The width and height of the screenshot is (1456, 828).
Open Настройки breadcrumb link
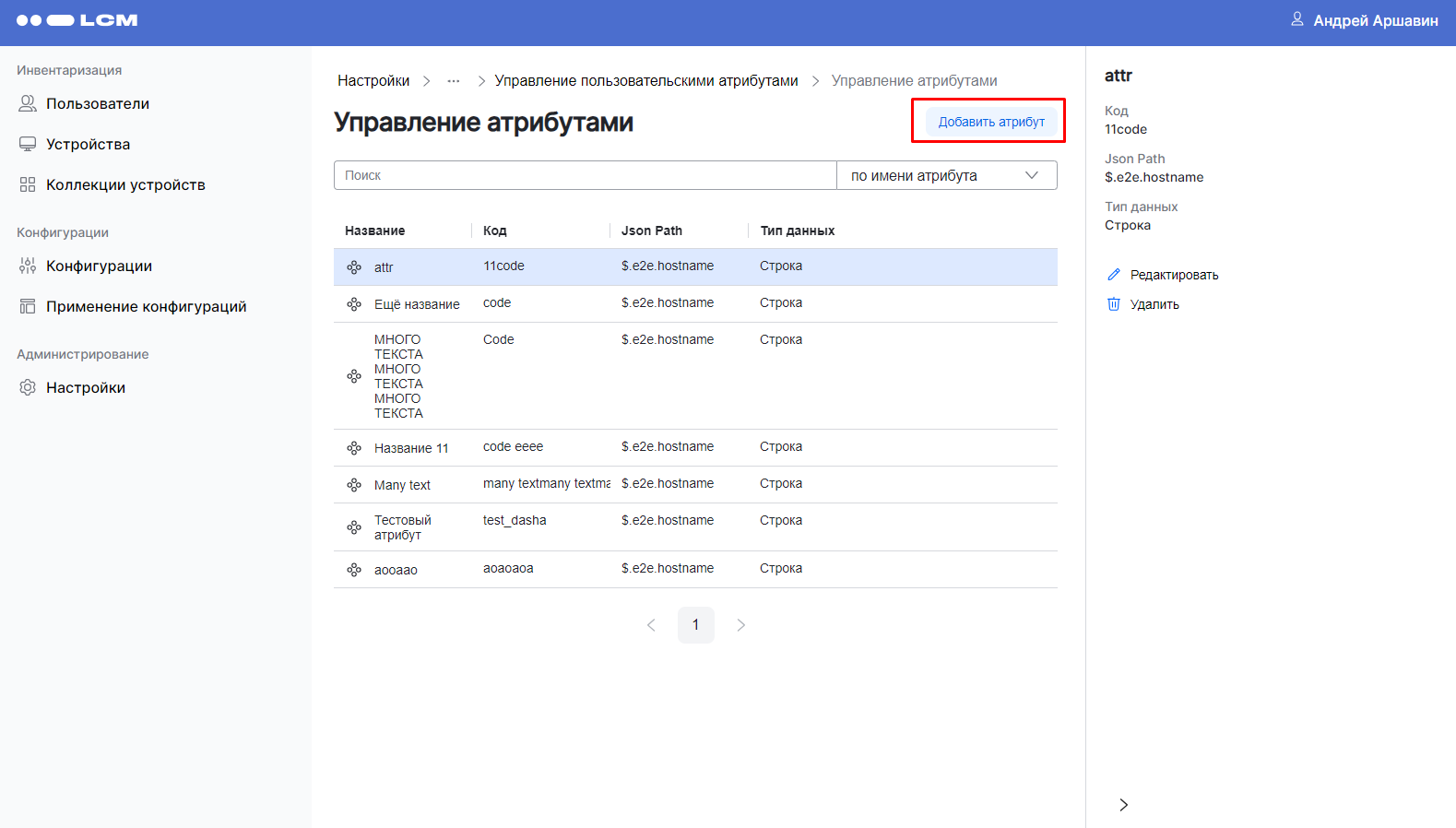click(373, 81)
